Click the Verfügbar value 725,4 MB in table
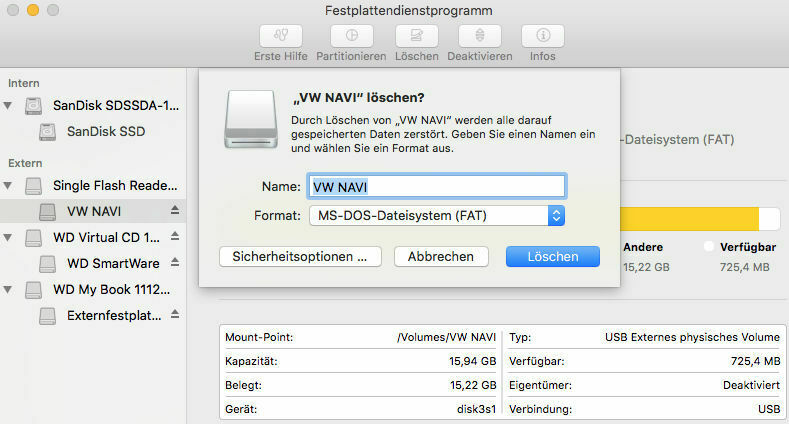Viewport: 789px width, 424px height. (755, 362)
